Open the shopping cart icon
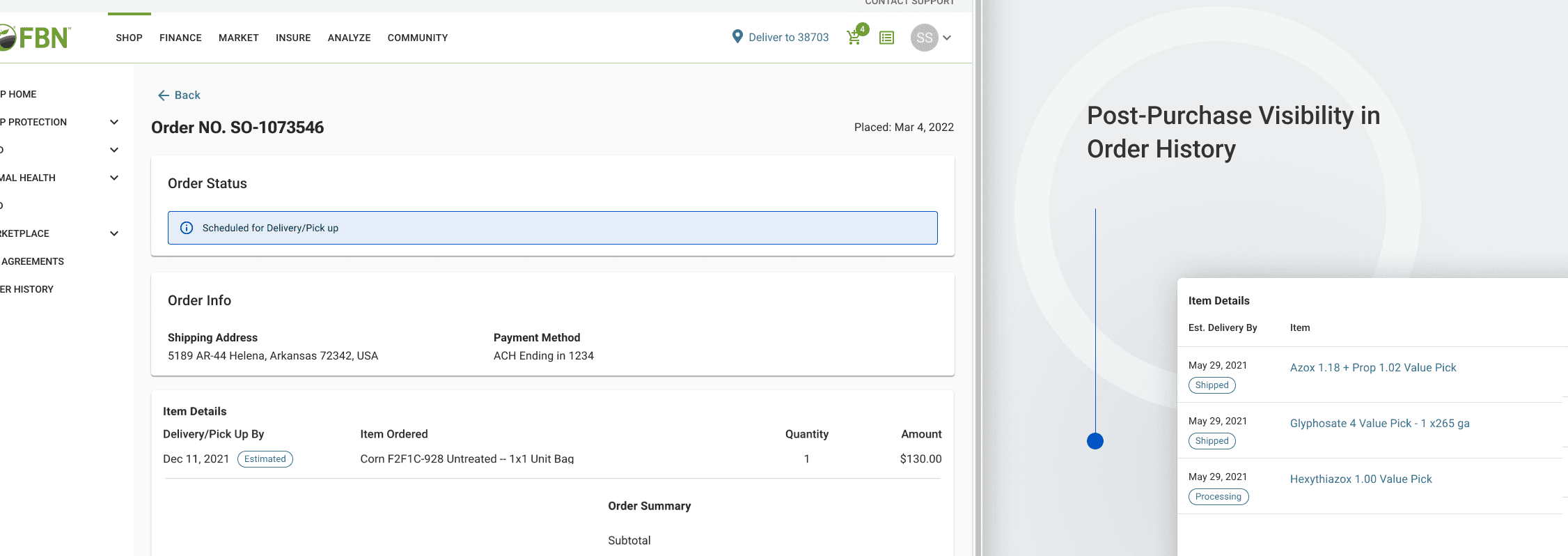This screenshot has height=556, width=1568. point(854,38)
